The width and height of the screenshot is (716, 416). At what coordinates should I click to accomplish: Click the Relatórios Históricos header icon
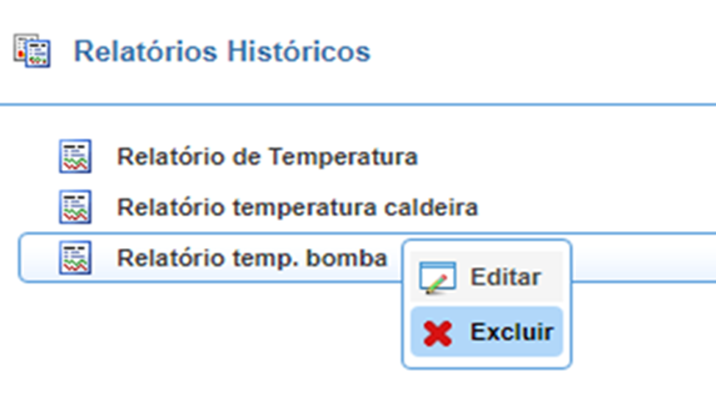coord(32,51)
